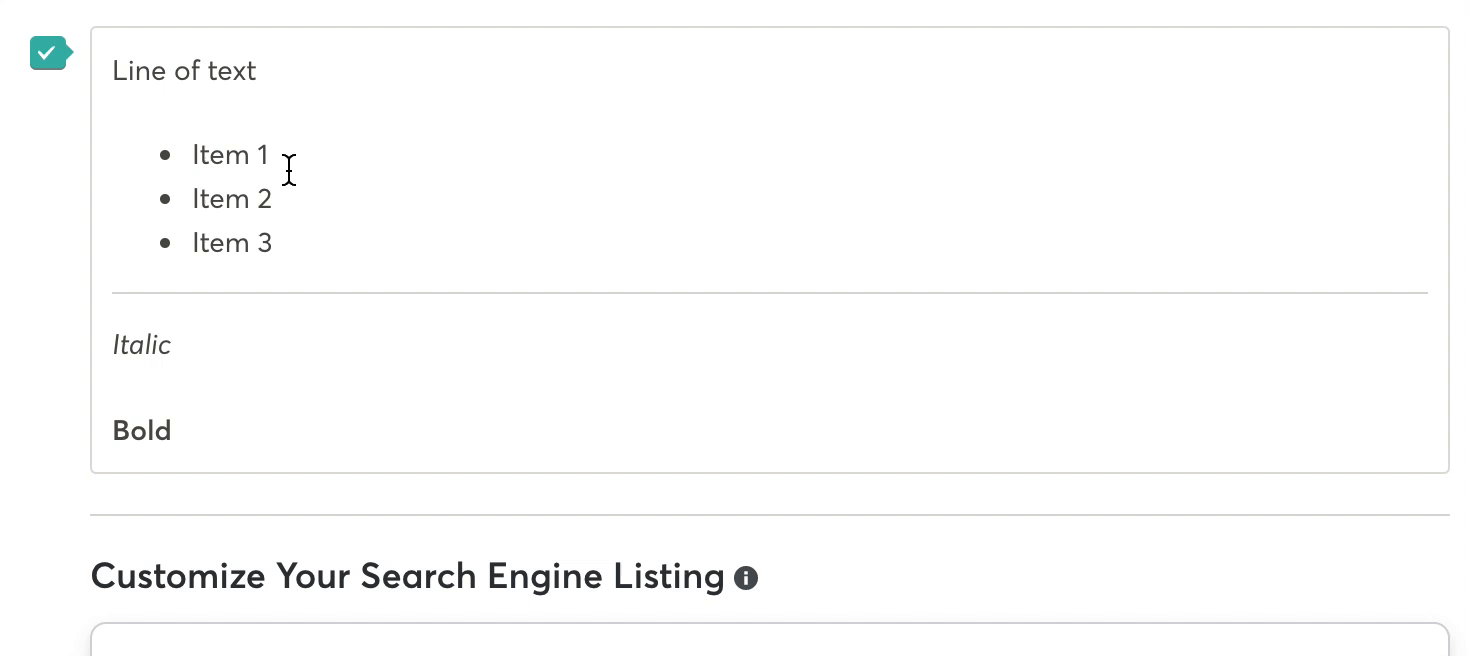Click the empty line above the bullet list
The width and height of the screenshot is (1470, 656).
(x=770, y=113)
